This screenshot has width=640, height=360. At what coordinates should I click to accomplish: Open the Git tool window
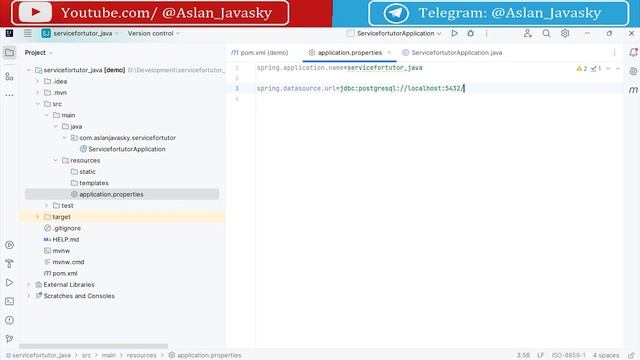pos(9,339)
